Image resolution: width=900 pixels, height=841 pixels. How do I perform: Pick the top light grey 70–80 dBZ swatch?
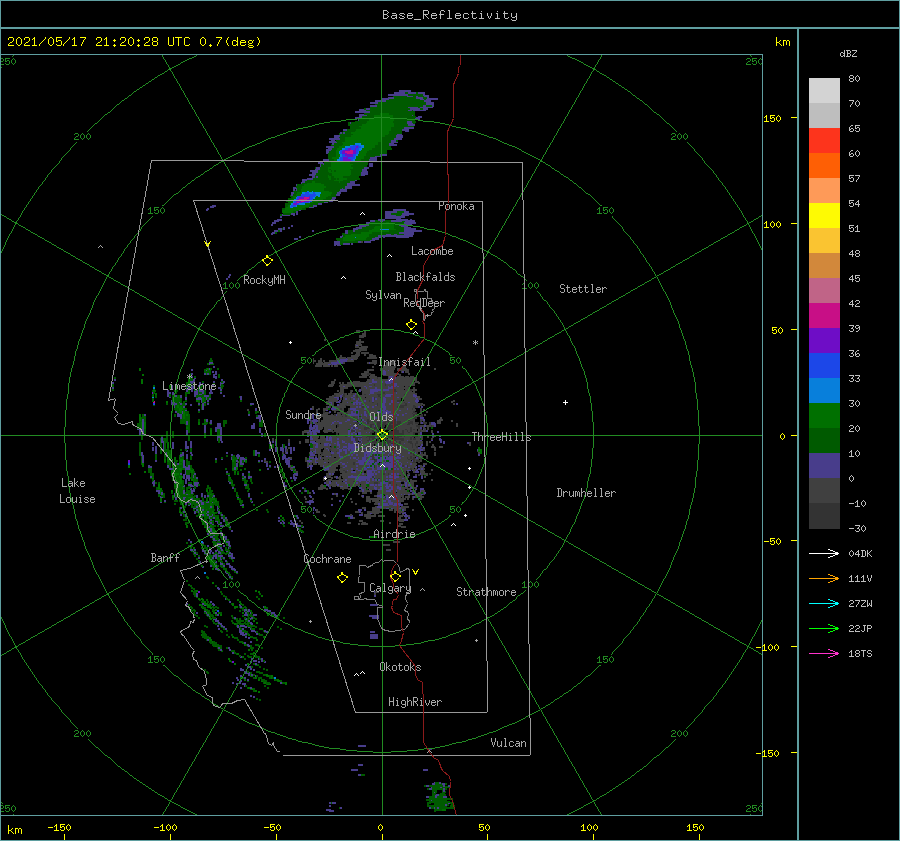click(x=824, y=90)
